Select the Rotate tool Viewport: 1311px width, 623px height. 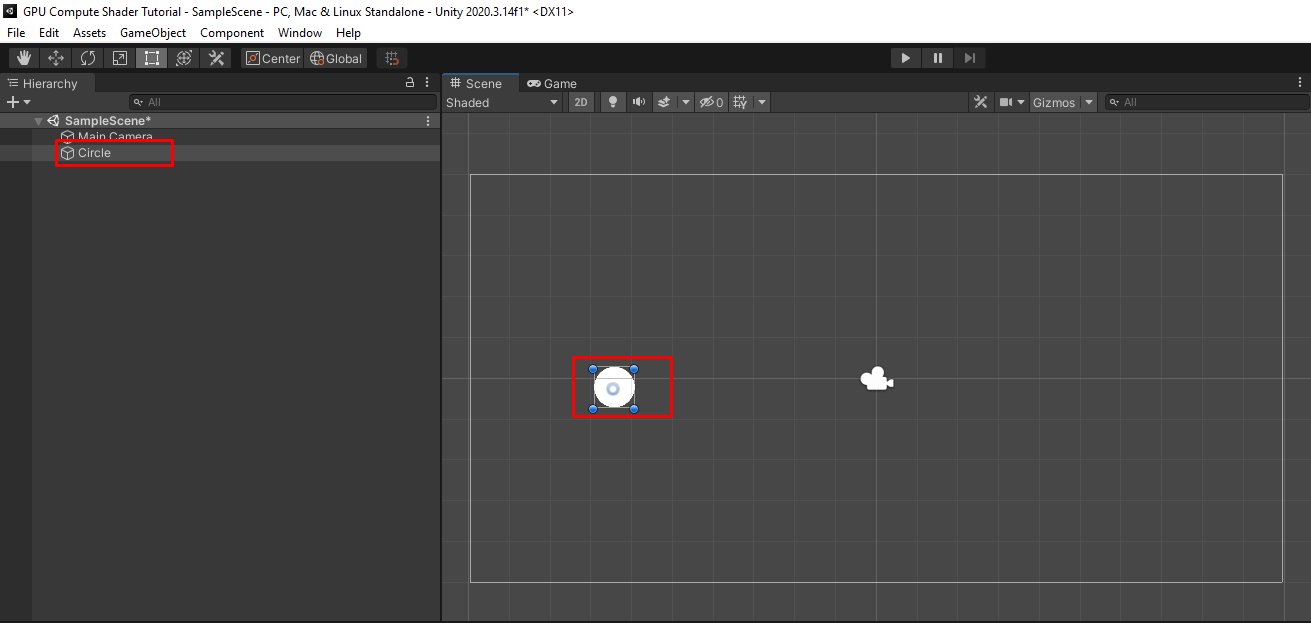click(88, 58)
